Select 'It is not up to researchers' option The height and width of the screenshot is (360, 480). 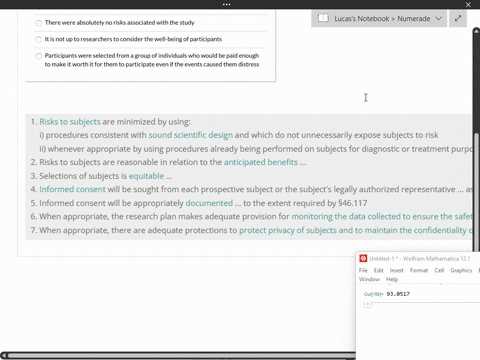(x=39, y=39)
